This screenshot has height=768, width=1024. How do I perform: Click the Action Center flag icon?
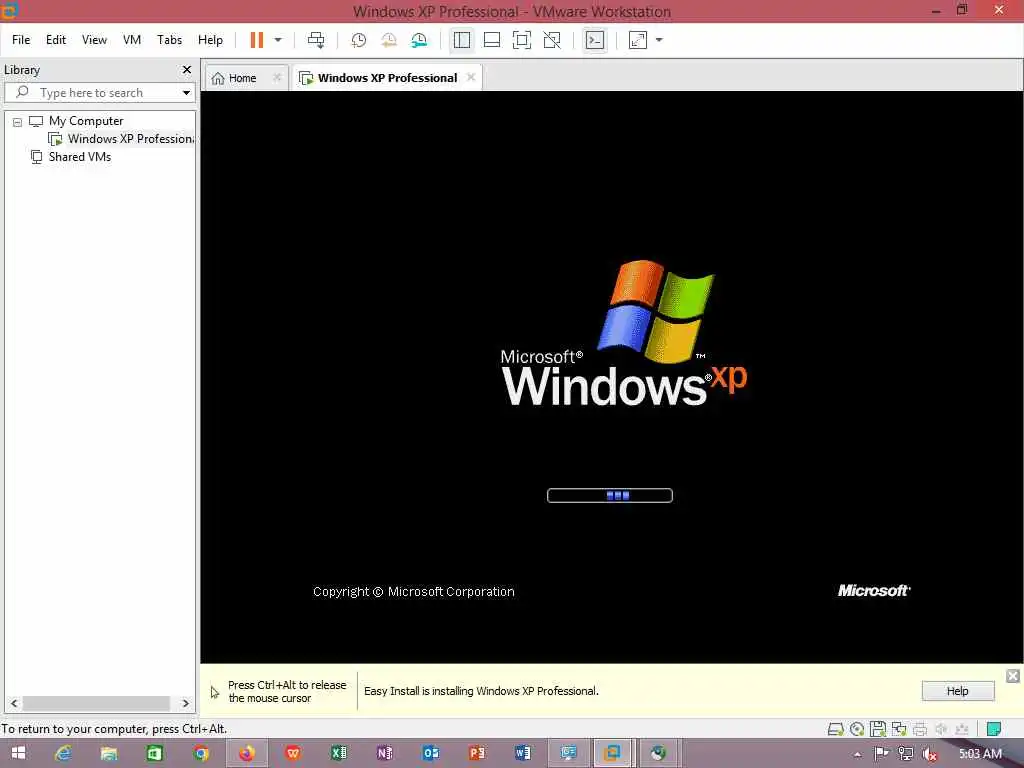881,754
